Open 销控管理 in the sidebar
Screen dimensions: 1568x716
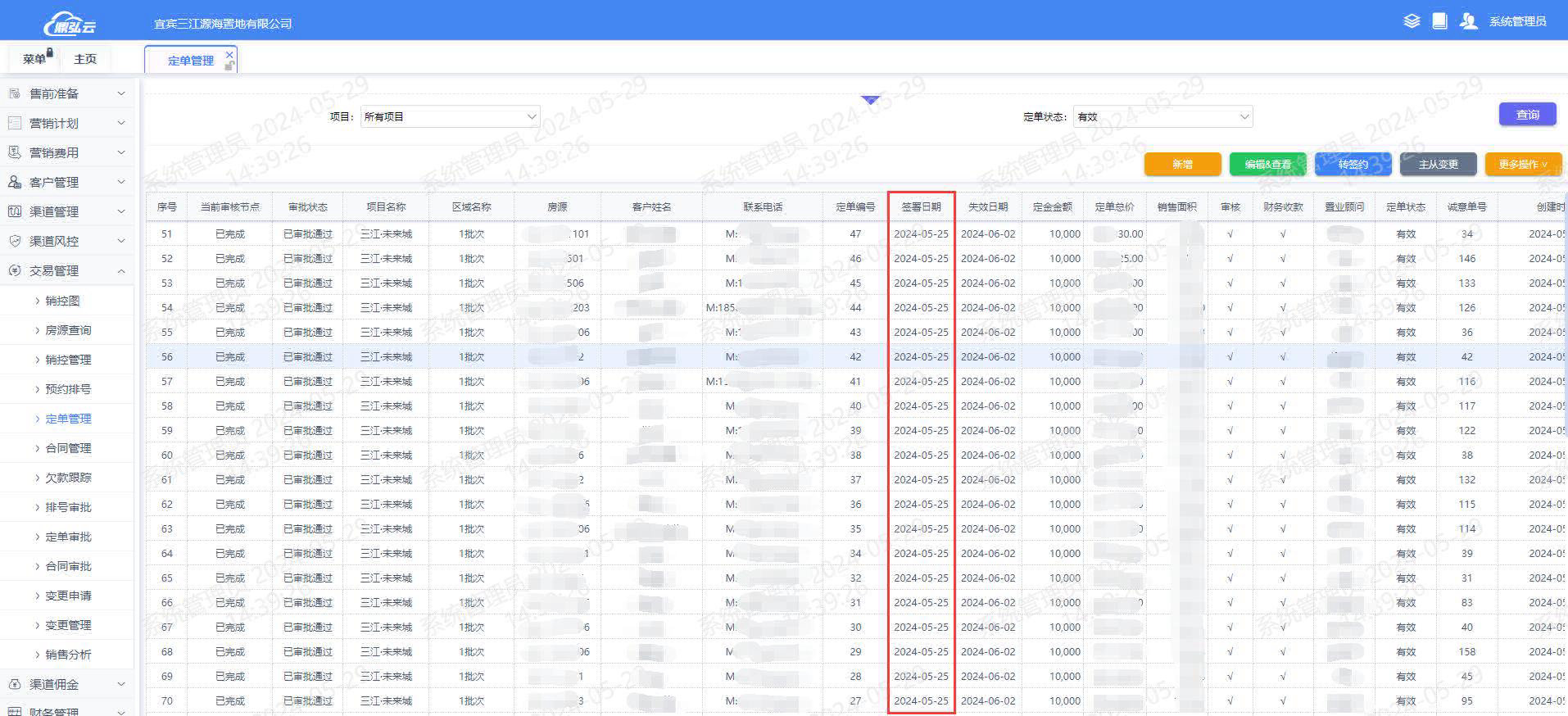coord(68,360)
